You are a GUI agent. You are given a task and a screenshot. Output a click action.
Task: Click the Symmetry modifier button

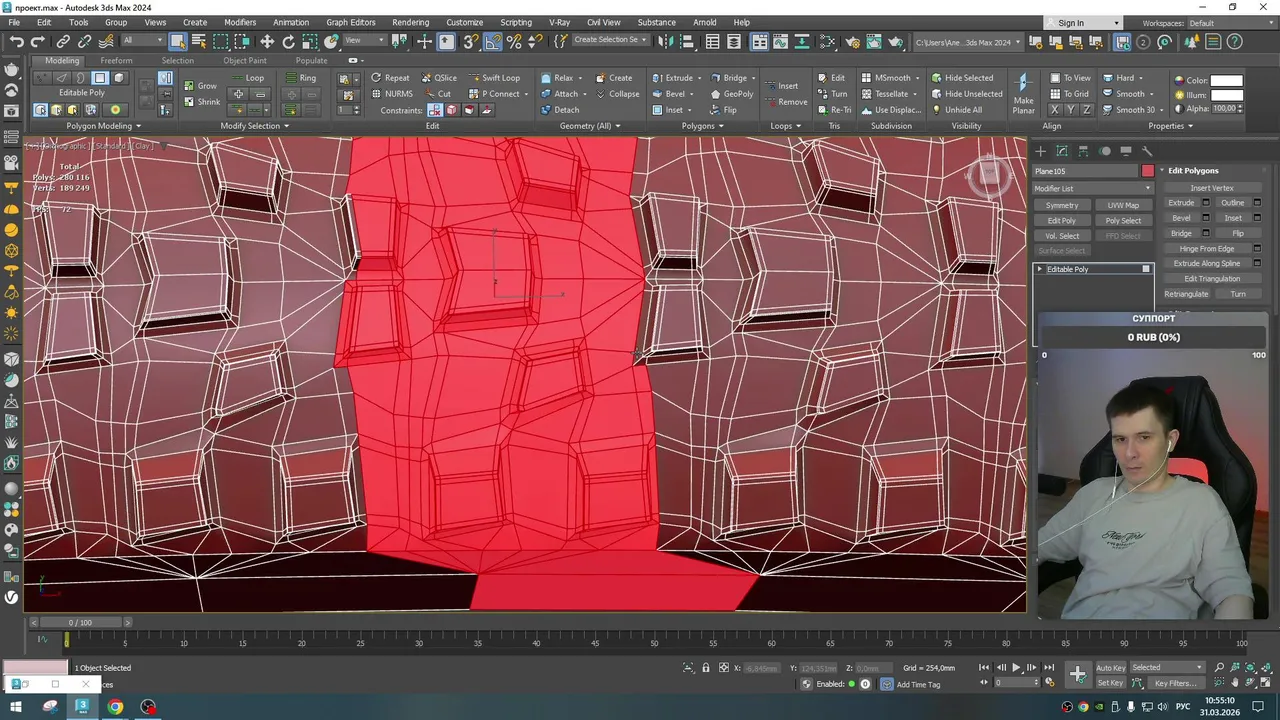(x=1062, y=205)
